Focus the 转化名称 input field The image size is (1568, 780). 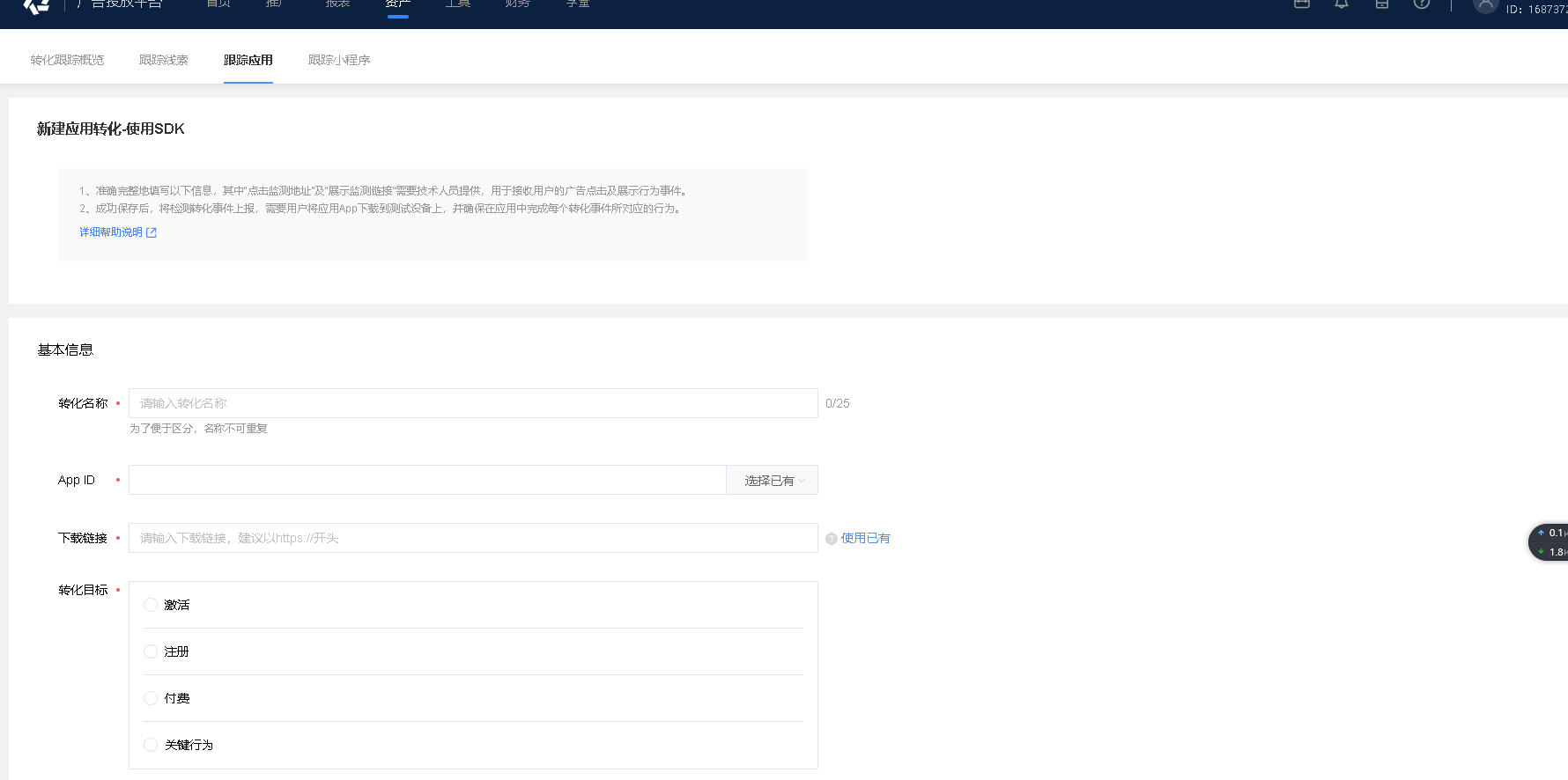[x=473, y=403]
